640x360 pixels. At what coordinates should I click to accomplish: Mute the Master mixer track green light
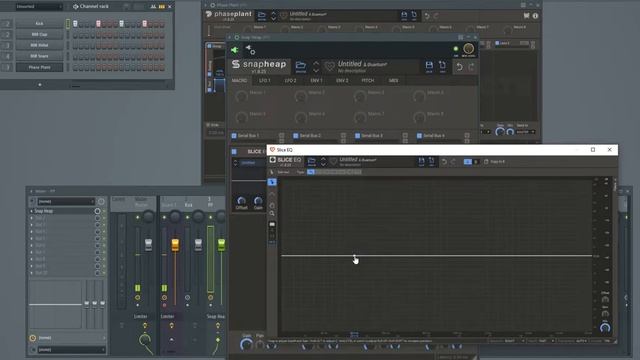click(138, 217)
